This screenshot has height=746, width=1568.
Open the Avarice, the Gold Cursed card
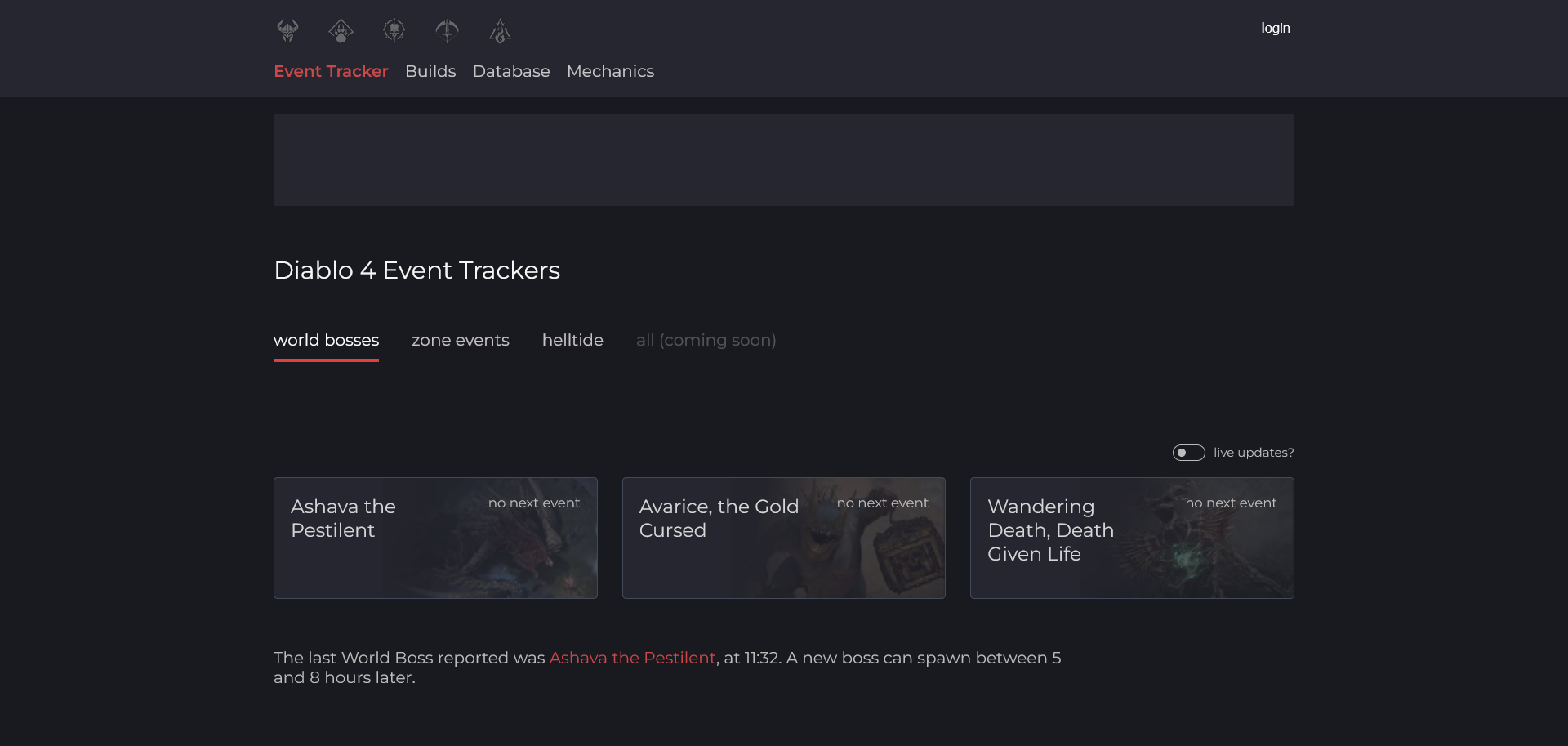[783, 538]
